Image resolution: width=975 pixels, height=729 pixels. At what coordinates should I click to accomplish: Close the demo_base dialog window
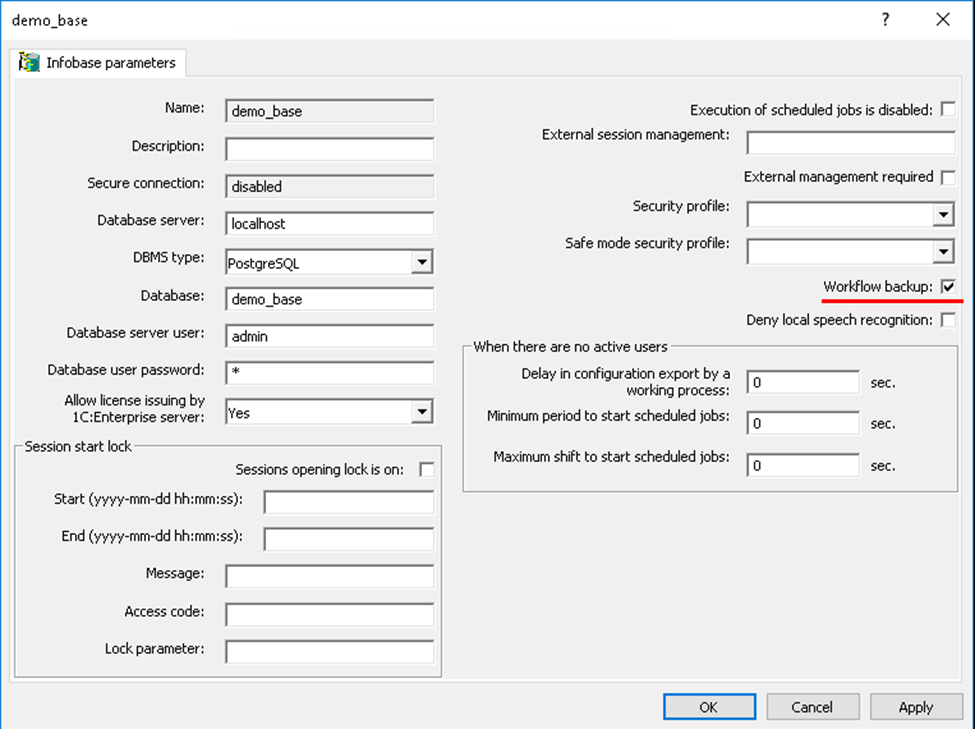pyautogui.click(x=941, y=20)
